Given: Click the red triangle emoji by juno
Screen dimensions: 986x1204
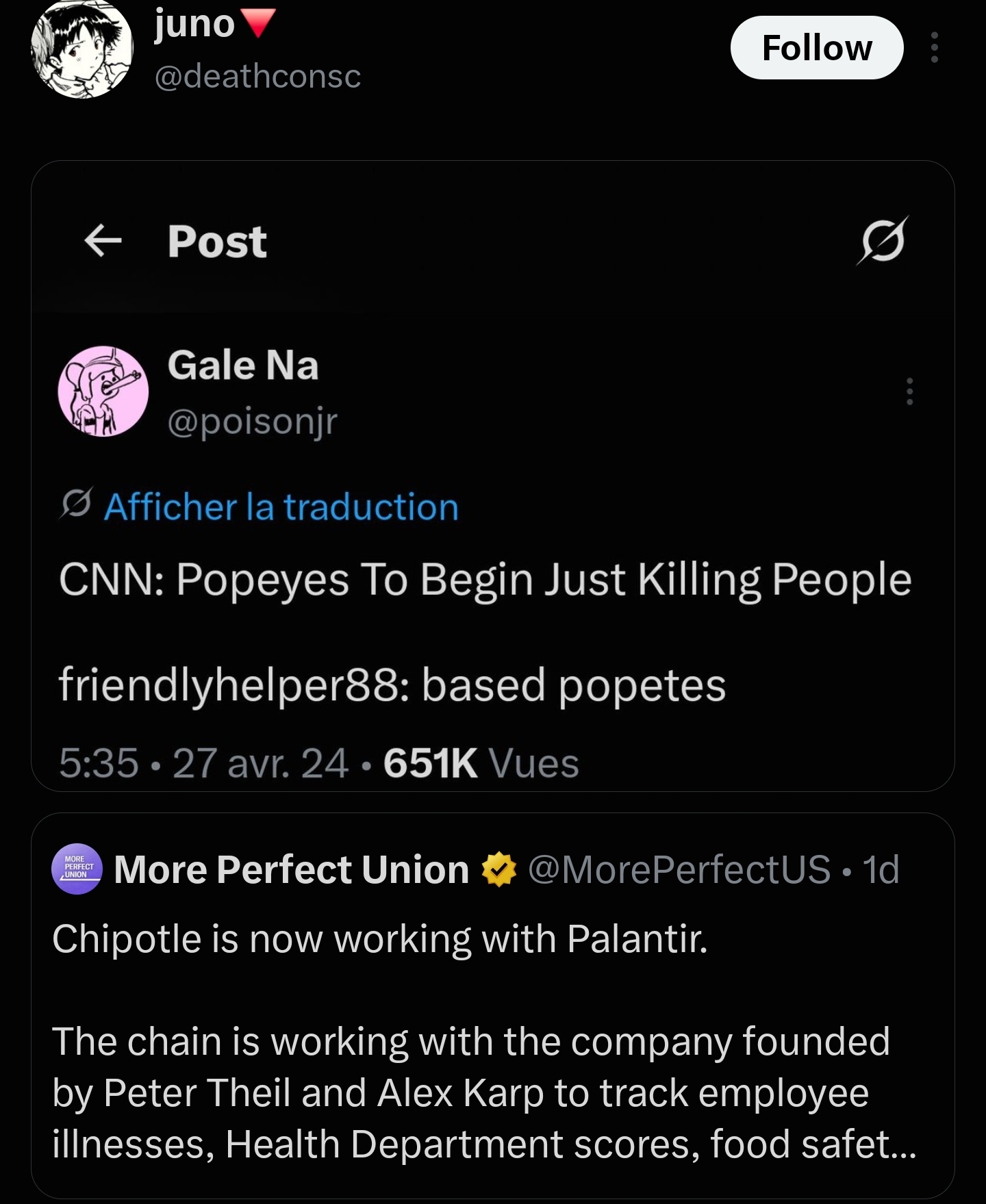Looking at the screenshot, I should click(260, 23).
